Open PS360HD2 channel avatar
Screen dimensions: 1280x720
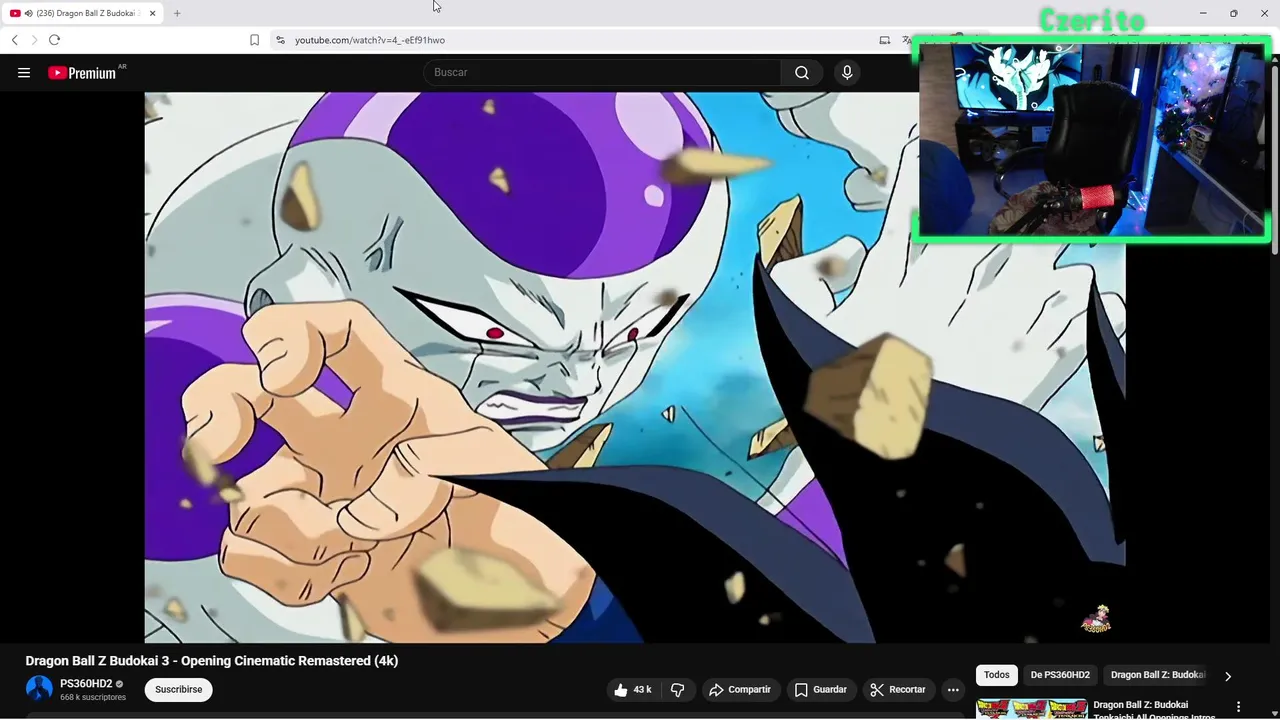39,689
